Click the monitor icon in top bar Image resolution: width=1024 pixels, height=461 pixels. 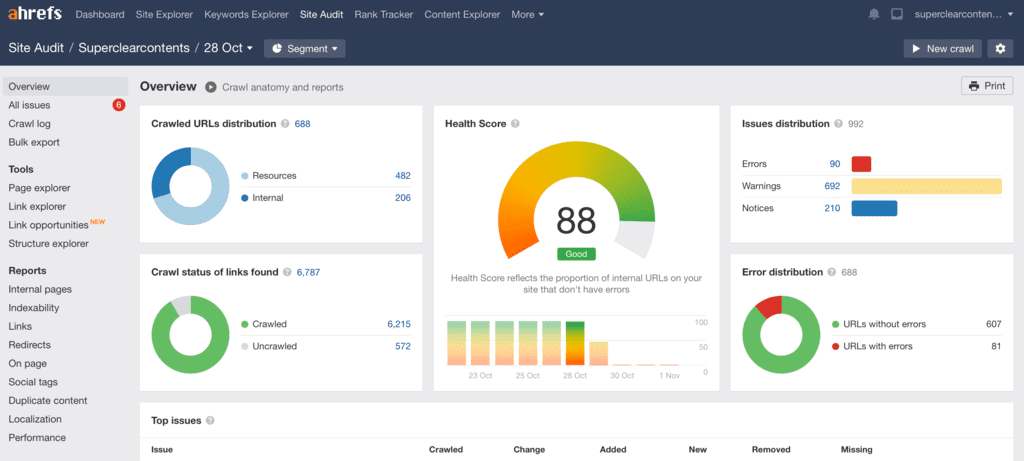click(896, 15)
